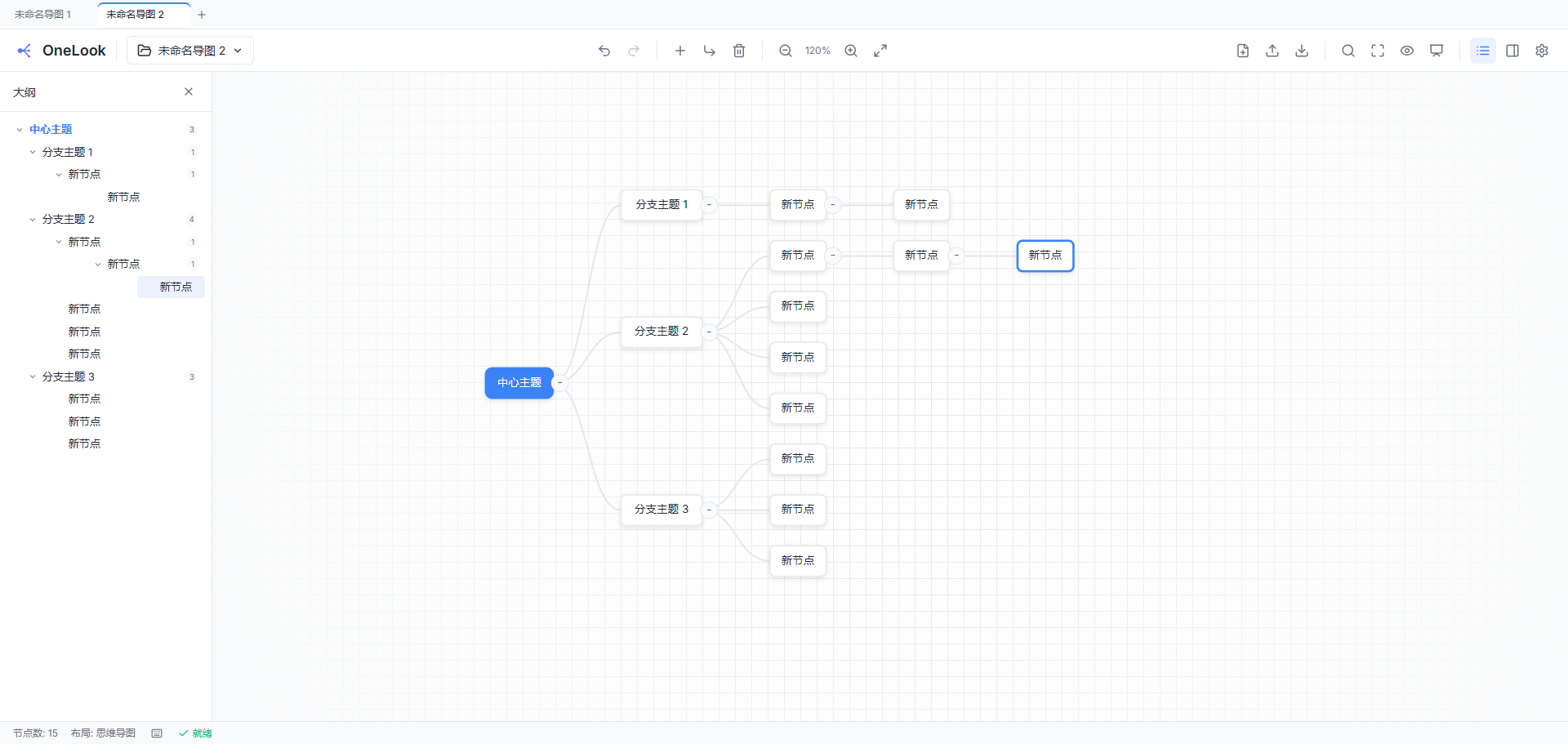This screenshot has width=1568, height=744.
Task: Click the plus to add a new tab
Action: click(202, 15)
